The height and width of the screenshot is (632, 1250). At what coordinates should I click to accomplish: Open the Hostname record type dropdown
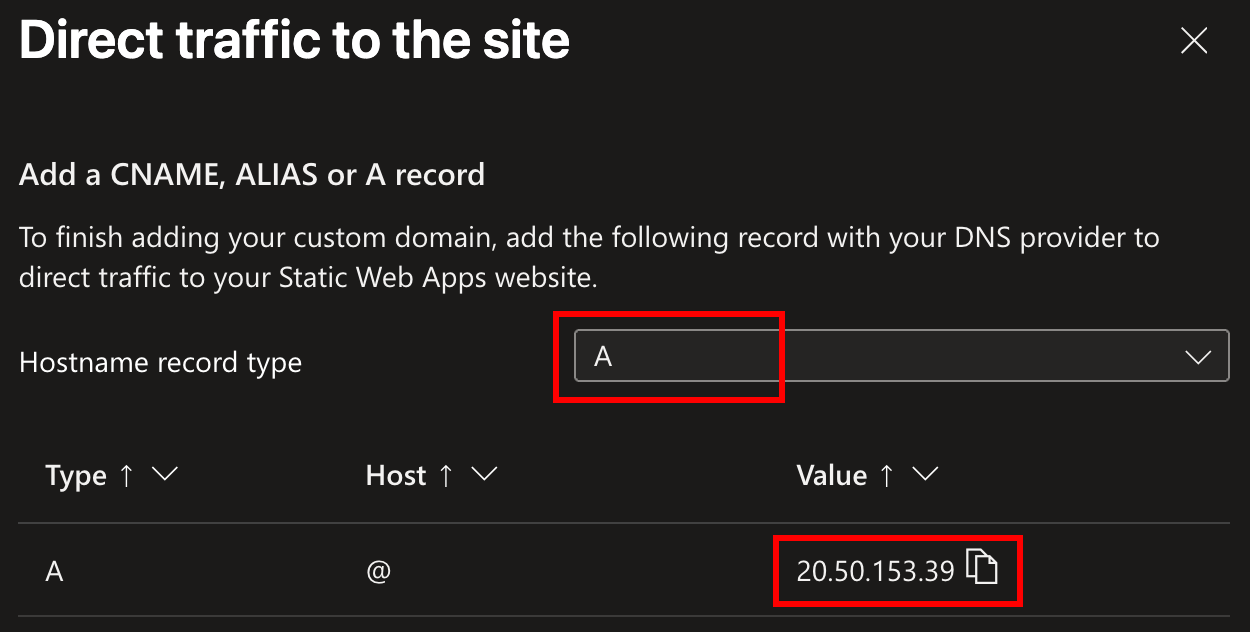900,357
